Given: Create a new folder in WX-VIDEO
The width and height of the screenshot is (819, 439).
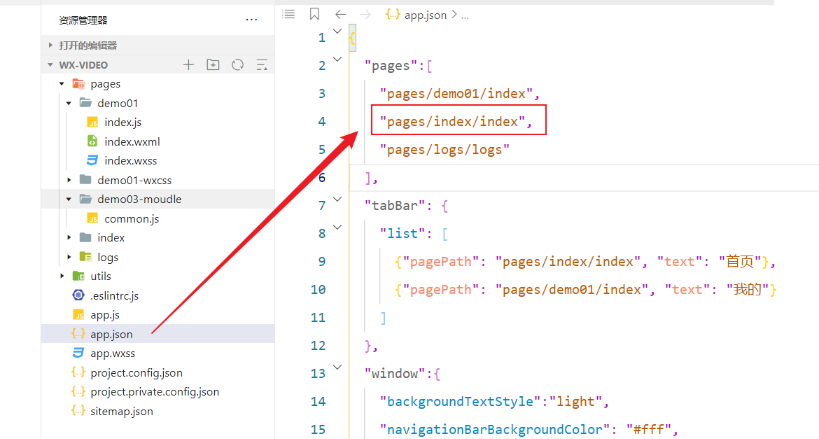Looking at the screenshot, I should pos(213,65).
